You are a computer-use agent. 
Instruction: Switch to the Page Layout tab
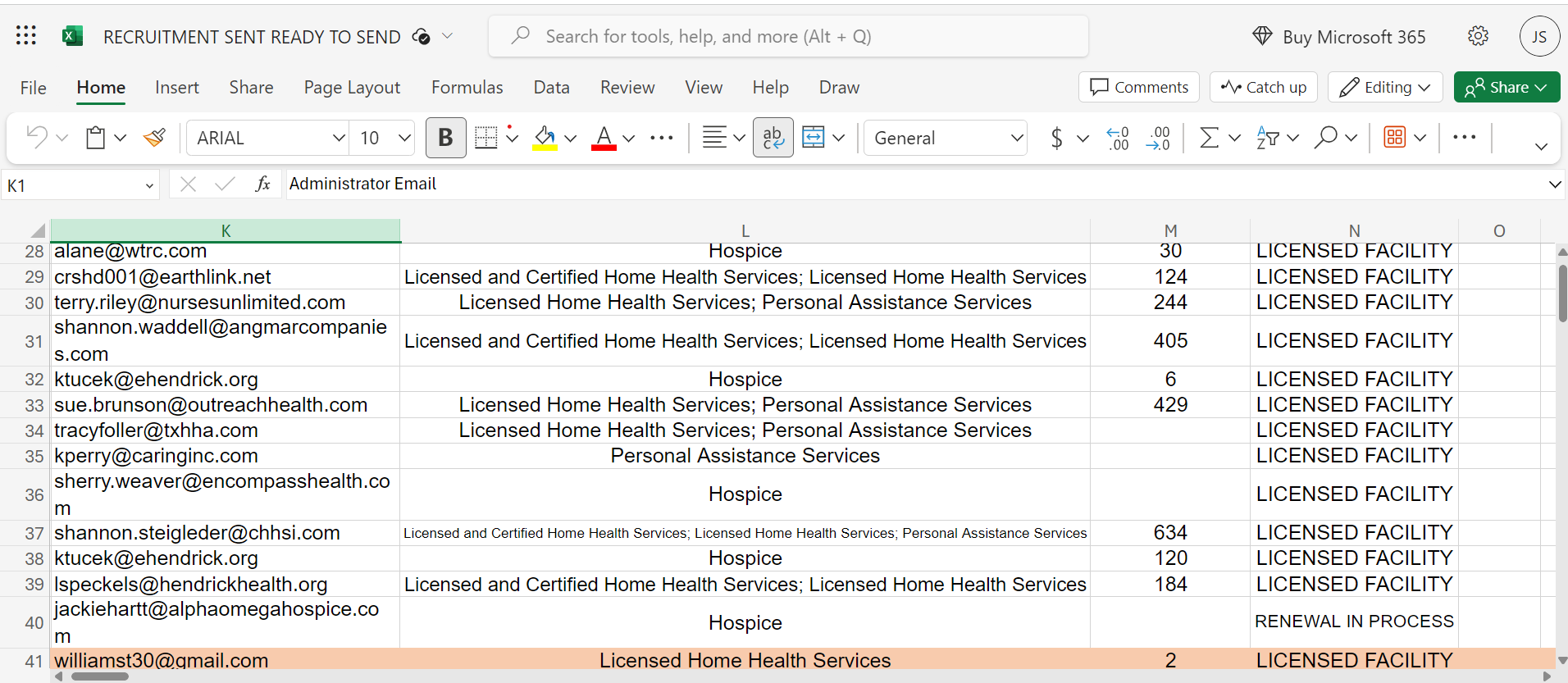[x=352, y=87]
